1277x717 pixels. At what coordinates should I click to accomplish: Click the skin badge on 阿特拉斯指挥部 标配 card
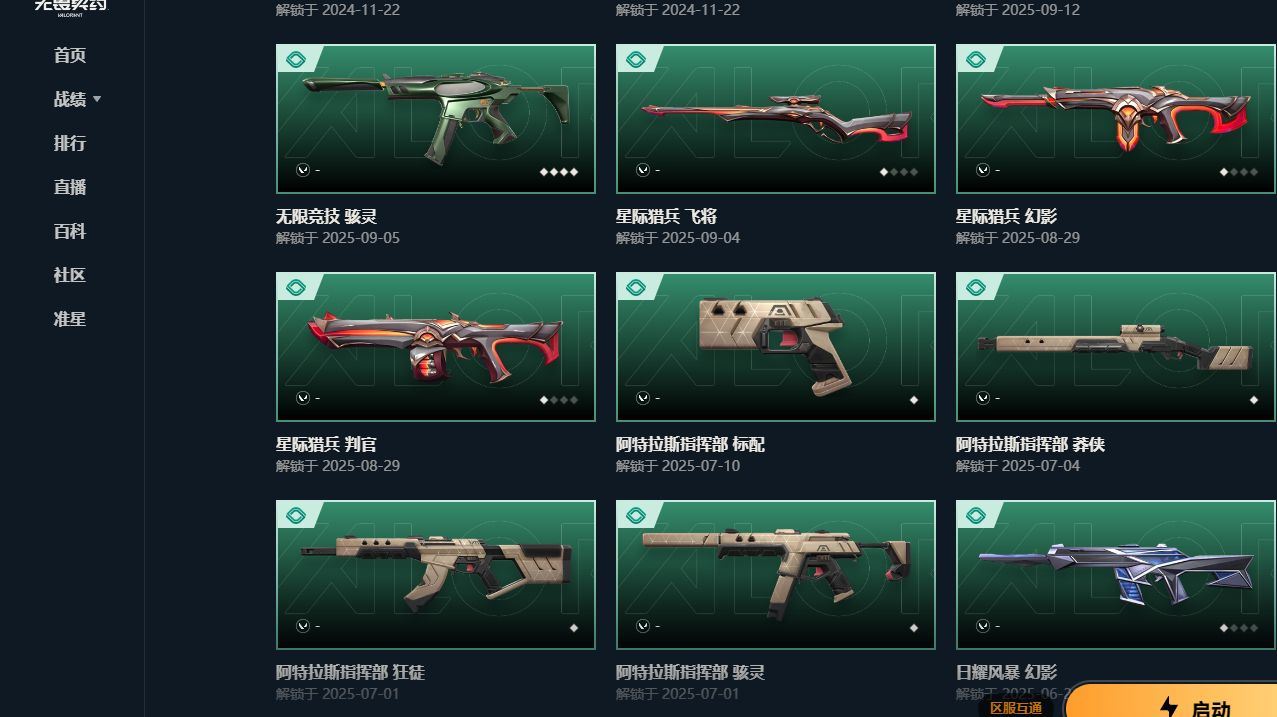[636, 288]
